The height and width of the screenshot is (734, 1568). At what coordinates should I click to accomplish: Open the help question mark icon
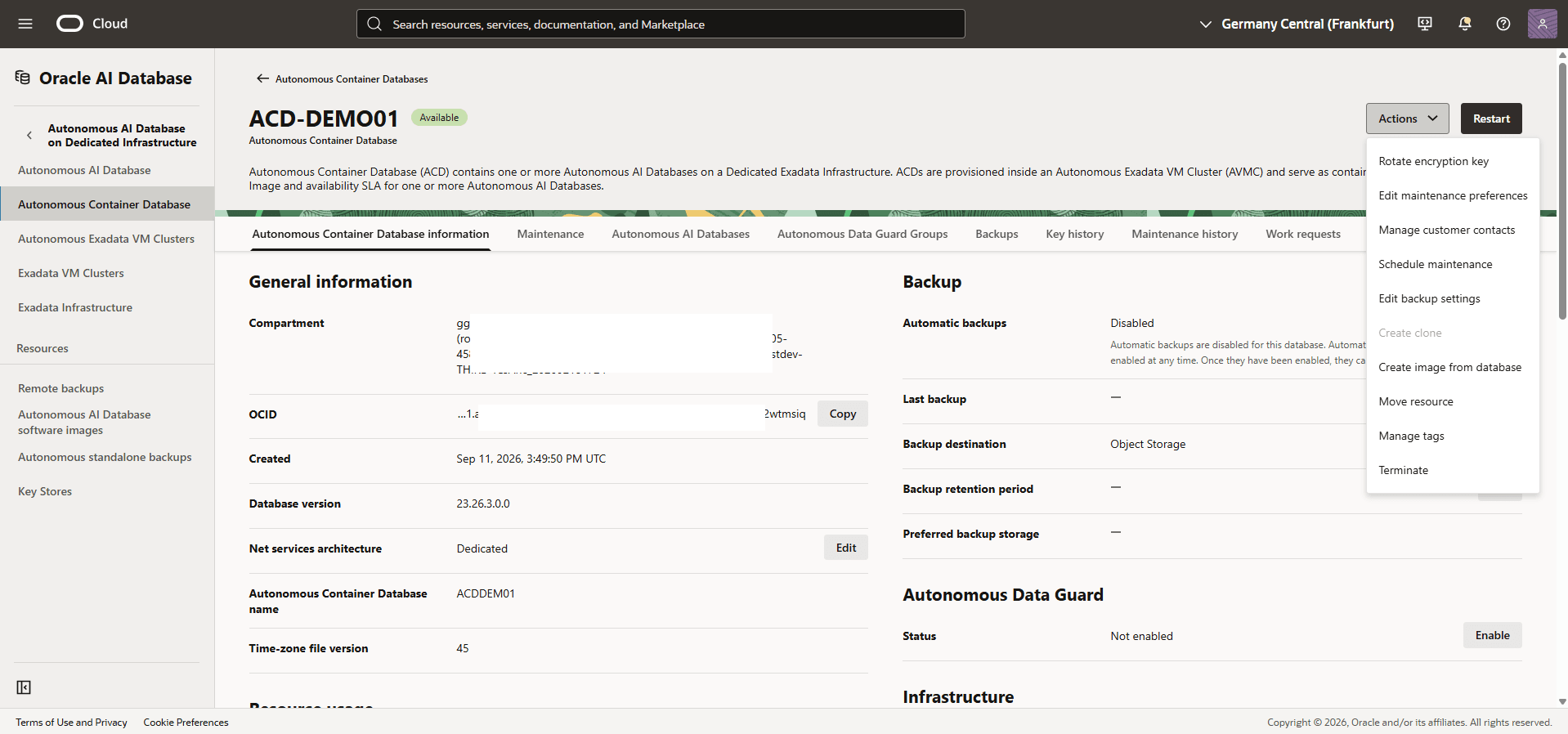point(1503,24)
